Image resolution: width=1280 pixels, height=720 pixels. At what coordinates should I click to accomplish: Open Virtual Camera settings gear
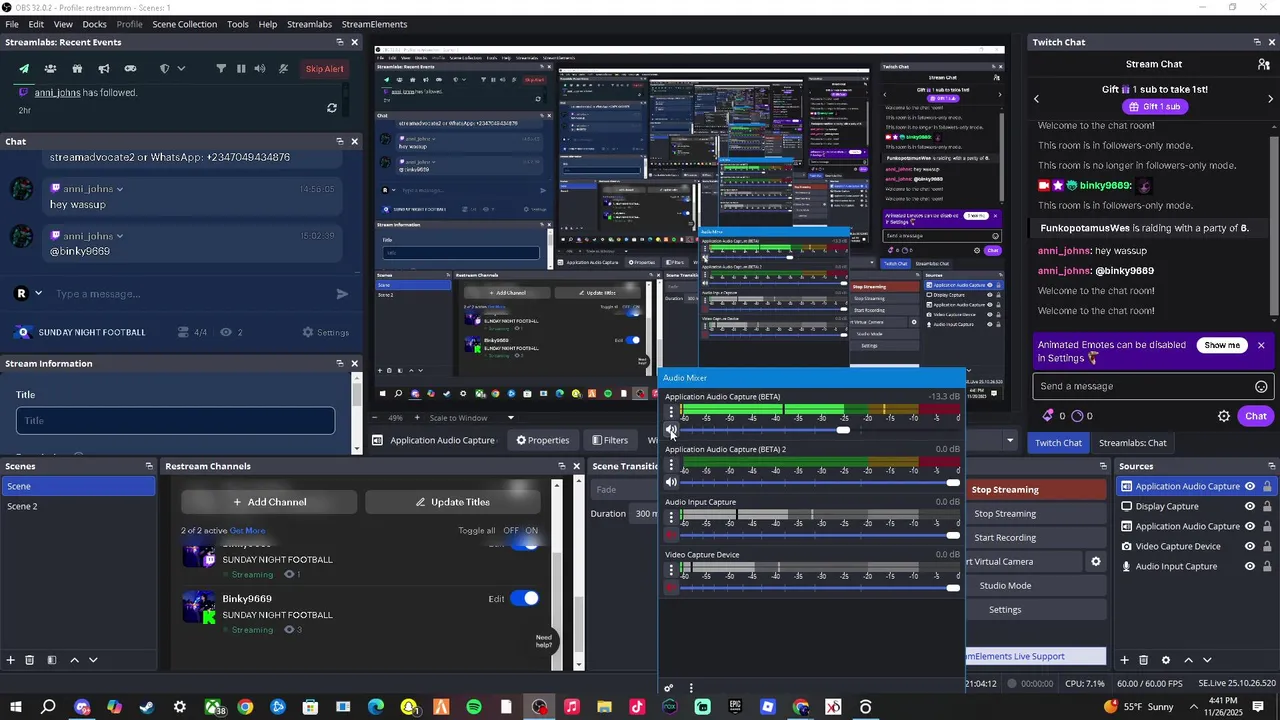[1096, 562]
